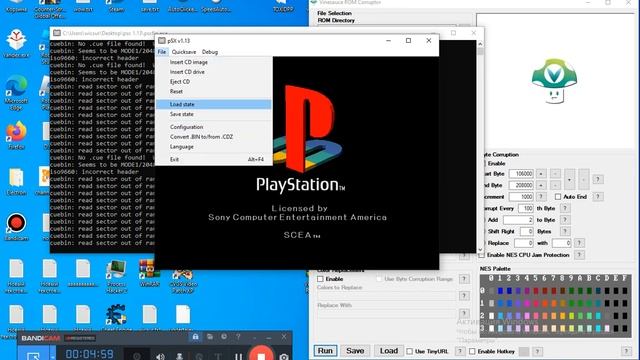Open Firefox desktop icon
Image resolution: width=640 pixels, height=360 pixels.
click(16, 135)
